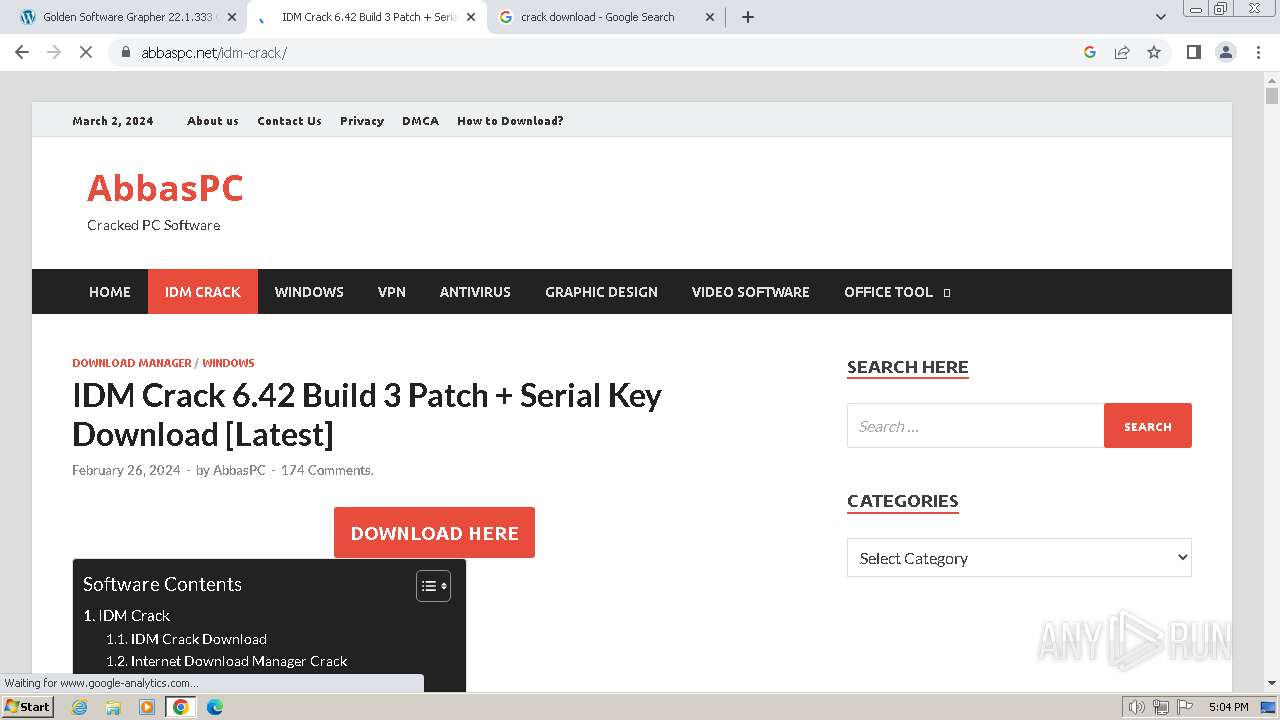Click the Windows Start button
1280x720 pixels.
27,707
